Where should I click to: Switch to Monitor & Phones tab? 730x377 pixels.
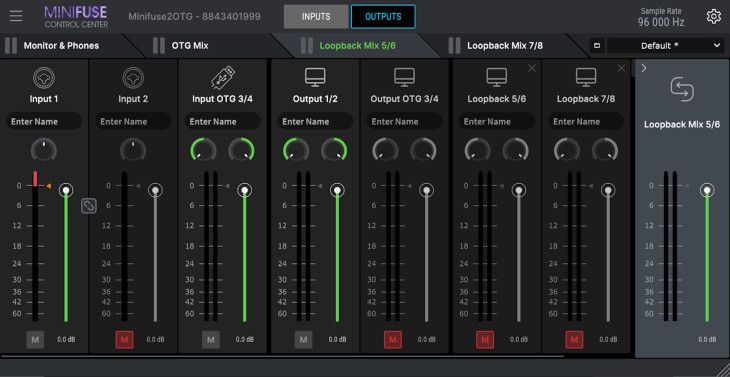(x=61, y=46)
